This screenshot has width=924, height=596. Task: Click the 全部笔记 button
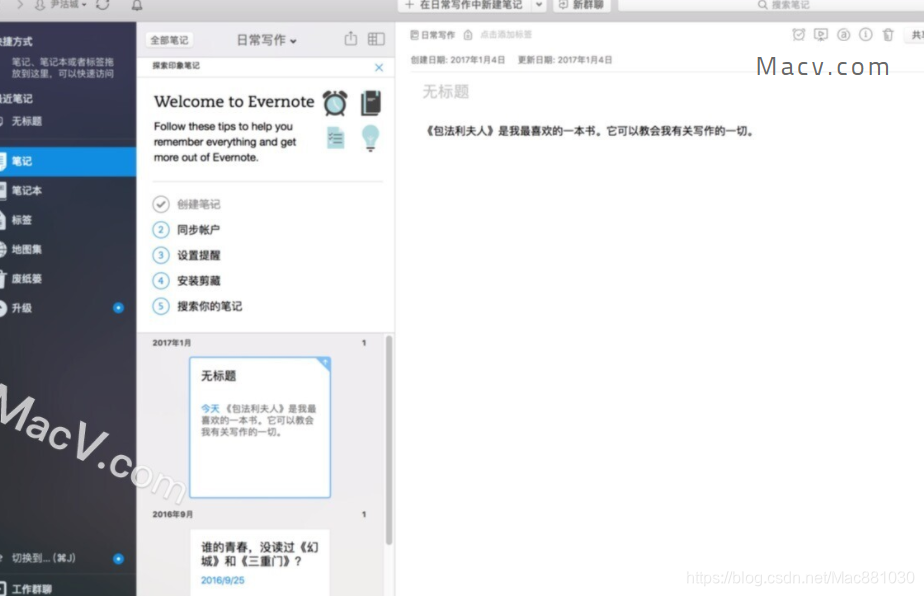pos(169,40)
